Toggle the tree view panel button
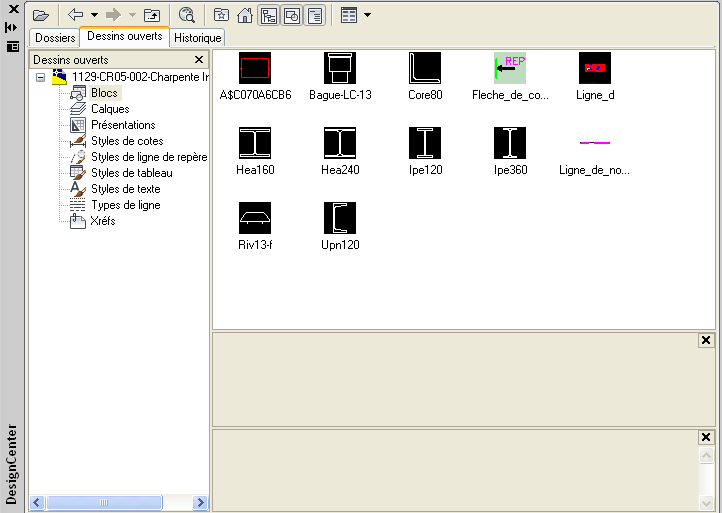 (269, 15)
